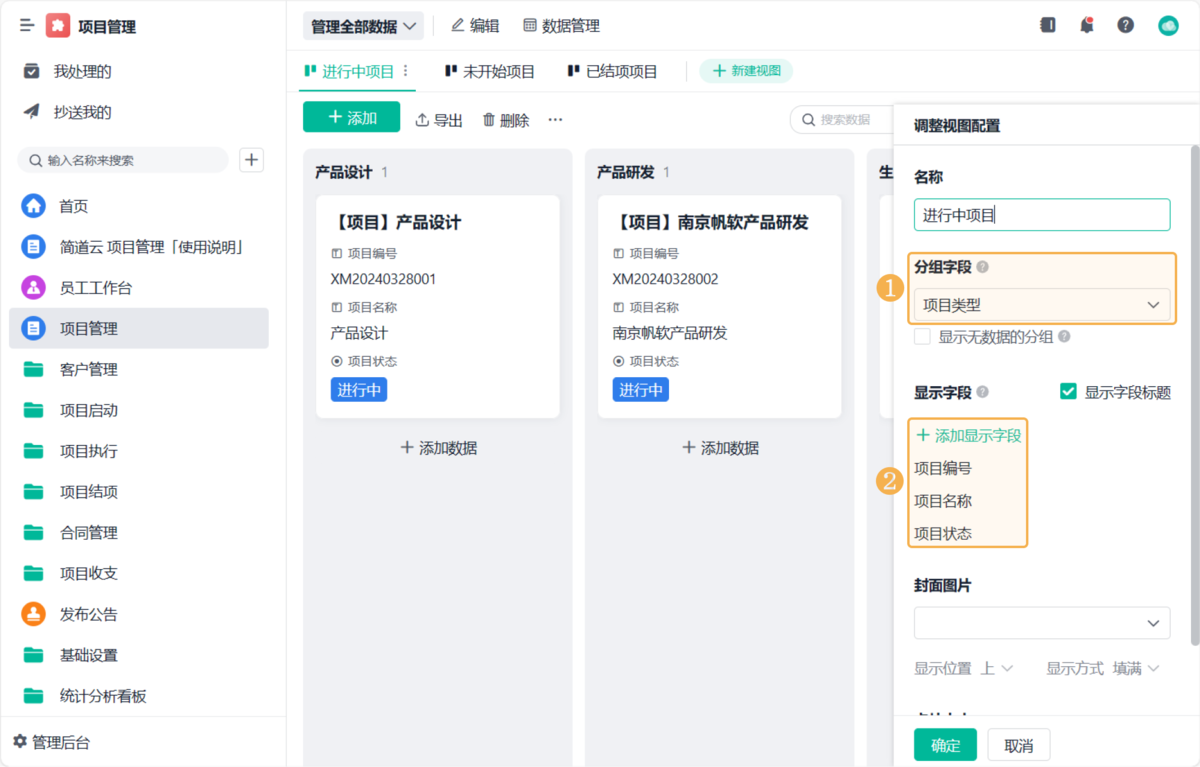Open 抄送我的 paper-plane icon
The height and width of the screenshot is (767, 1200).
[32, 112]
